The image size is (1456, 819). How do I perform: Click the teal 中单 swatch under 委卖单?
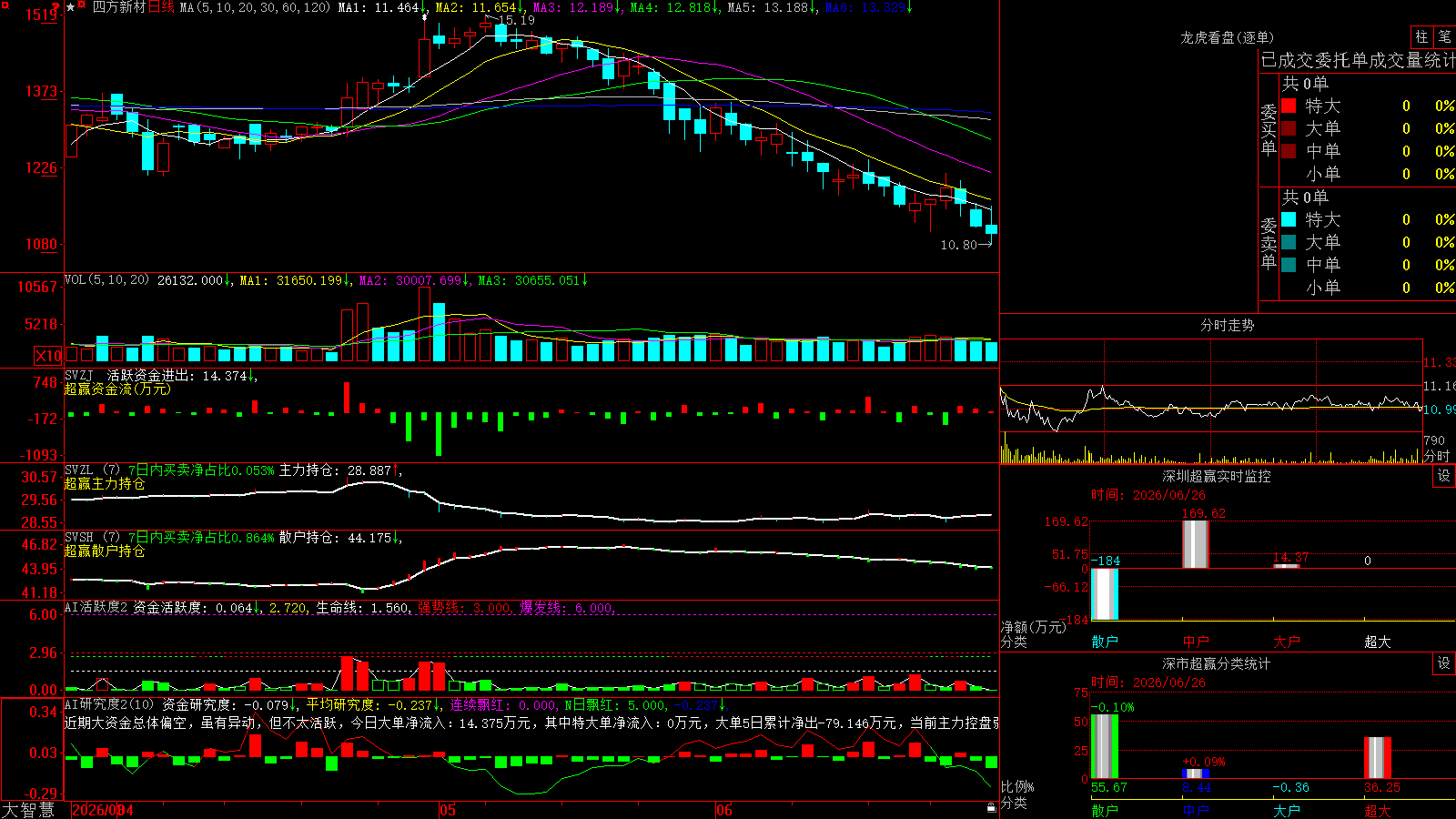(x=1289, y=265)
